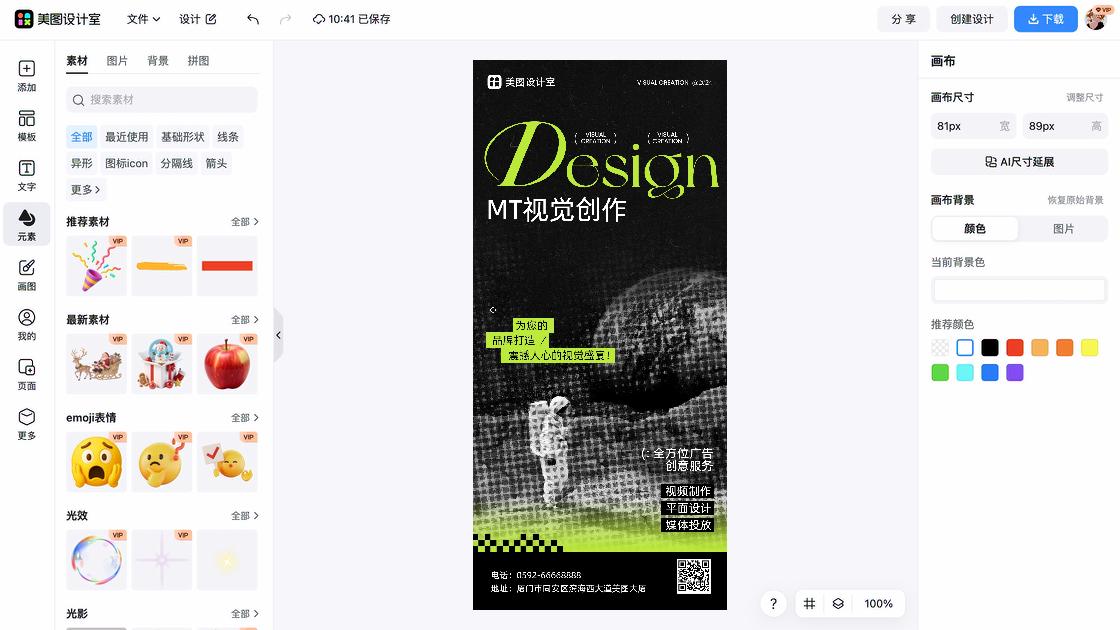Screen dimensions: 1120x630
Task: Open the 添加 (add) sidebar panel
Action: [26, 76]
